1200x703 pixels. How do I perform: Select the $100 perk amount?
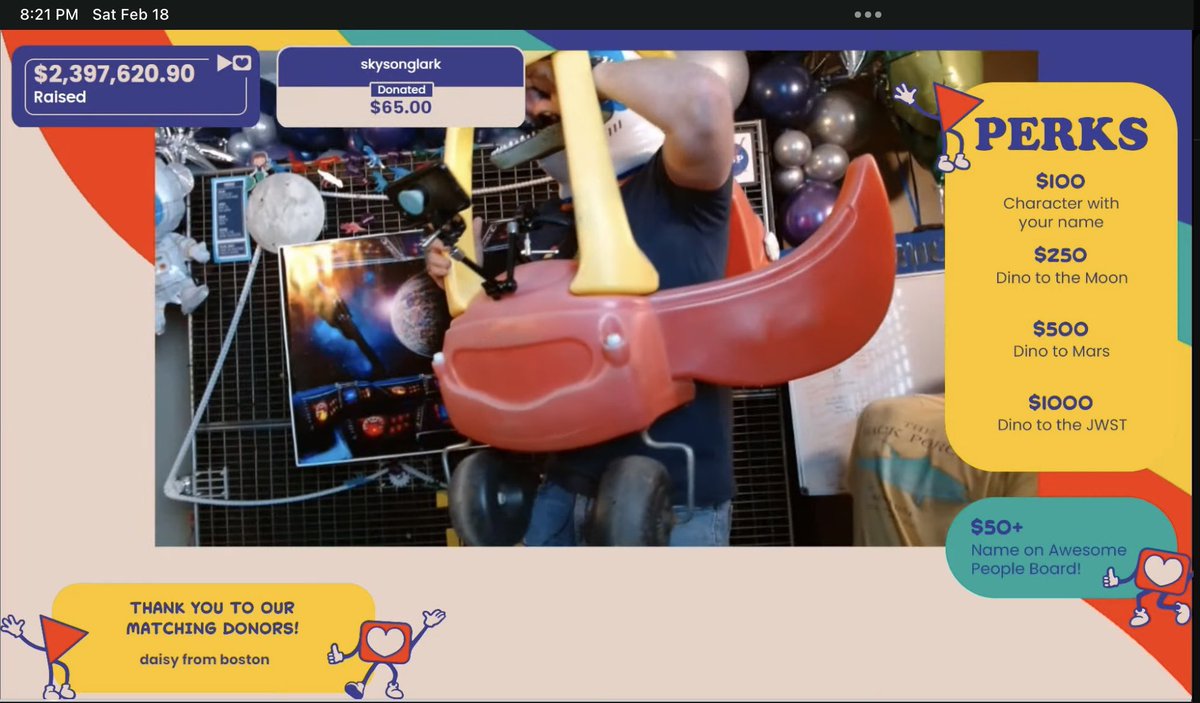(x=1060, y=182)
